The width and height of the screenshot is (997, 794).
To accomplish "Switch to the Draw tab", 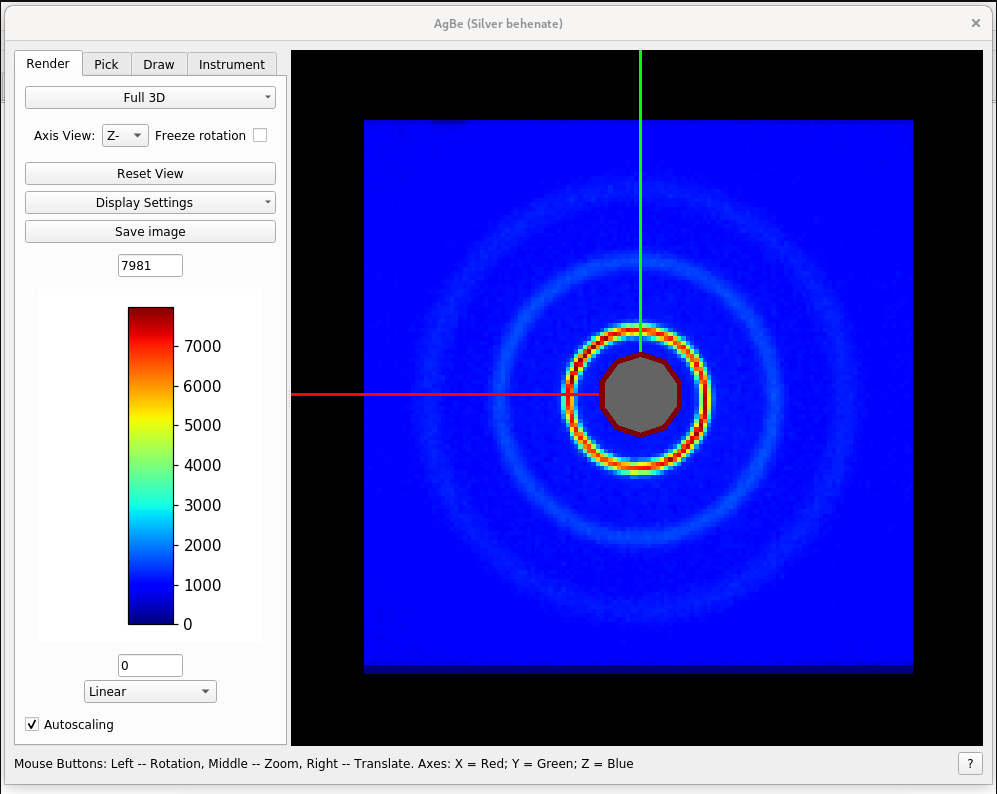I will (158, 64).
